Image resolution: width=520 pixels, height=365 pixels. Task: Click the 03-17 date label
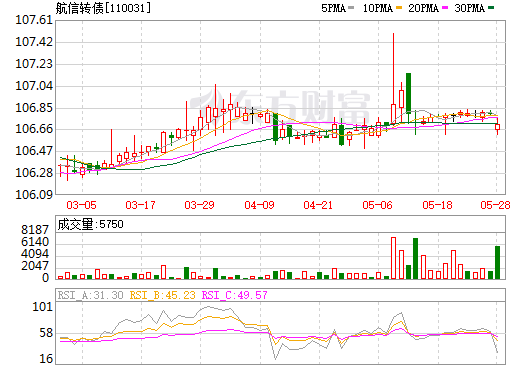(x=140, y=205)
